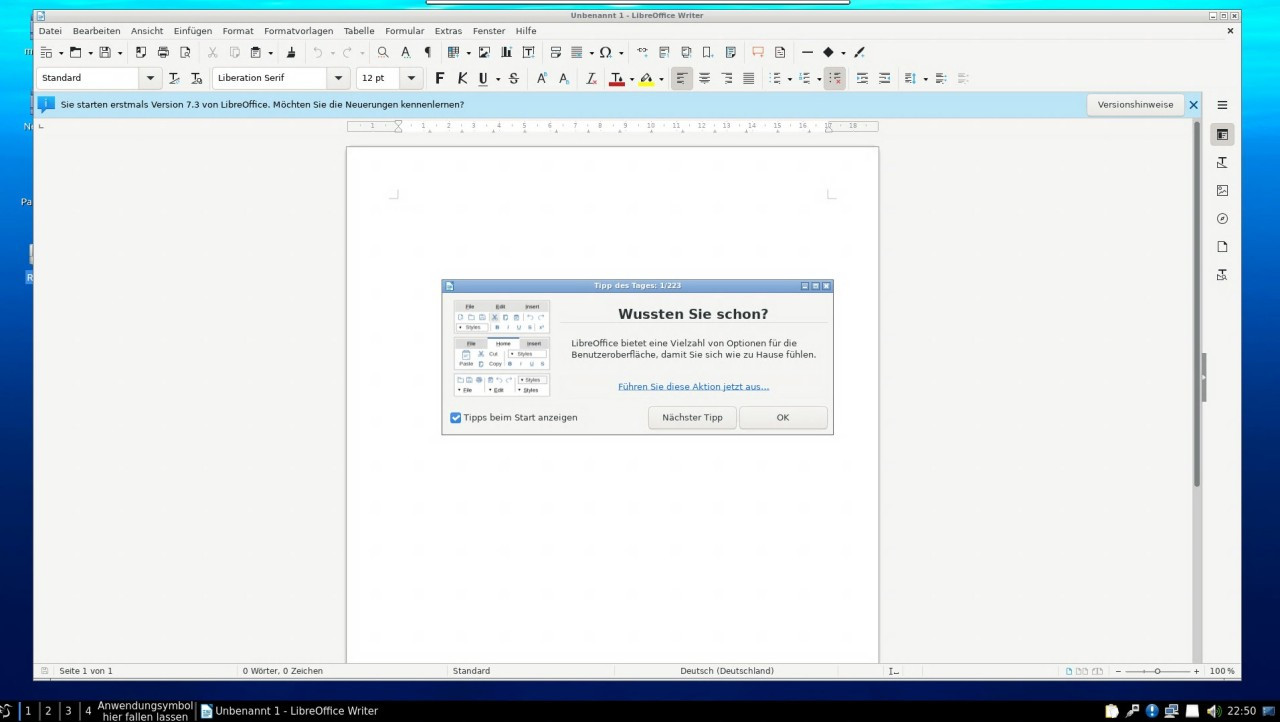Screen dimensions: 1280x722
Task: Open the Tabelle menu
Action: click(x=359, y=31)
